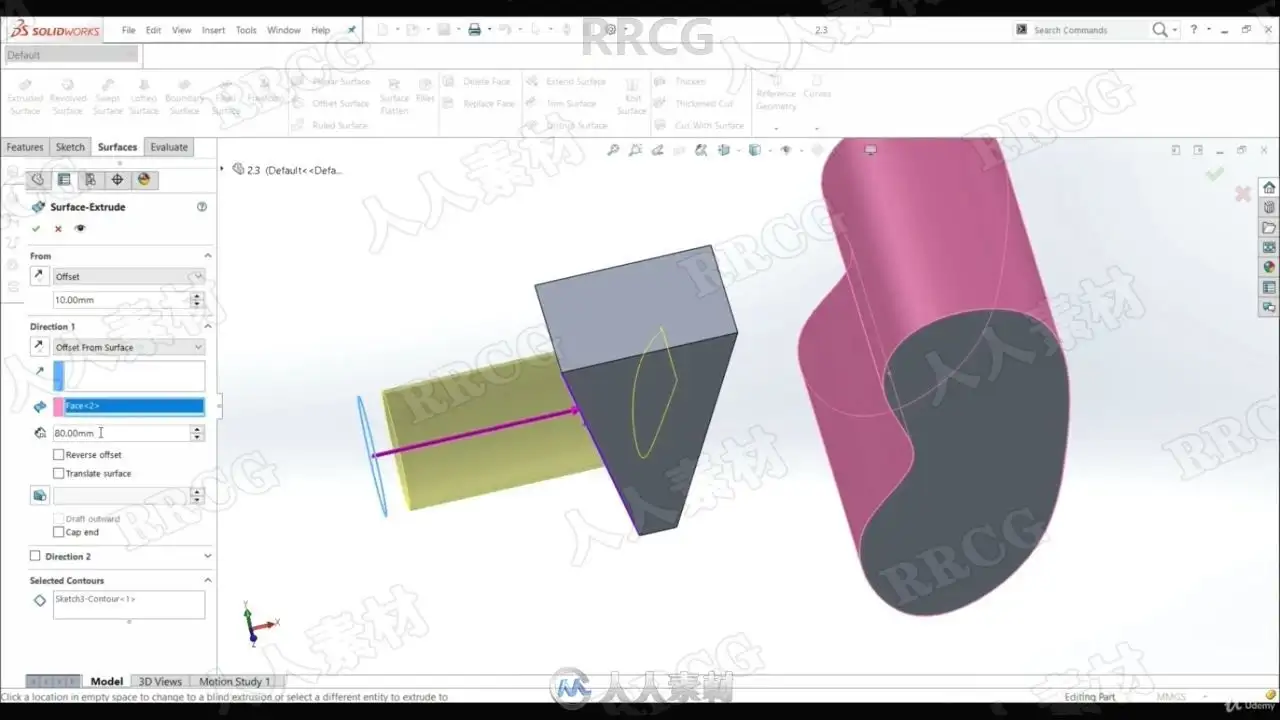Click the green confirmation corner checkmark
The height and width of the screenshot is (720, 1280).
click(1215, 174)
